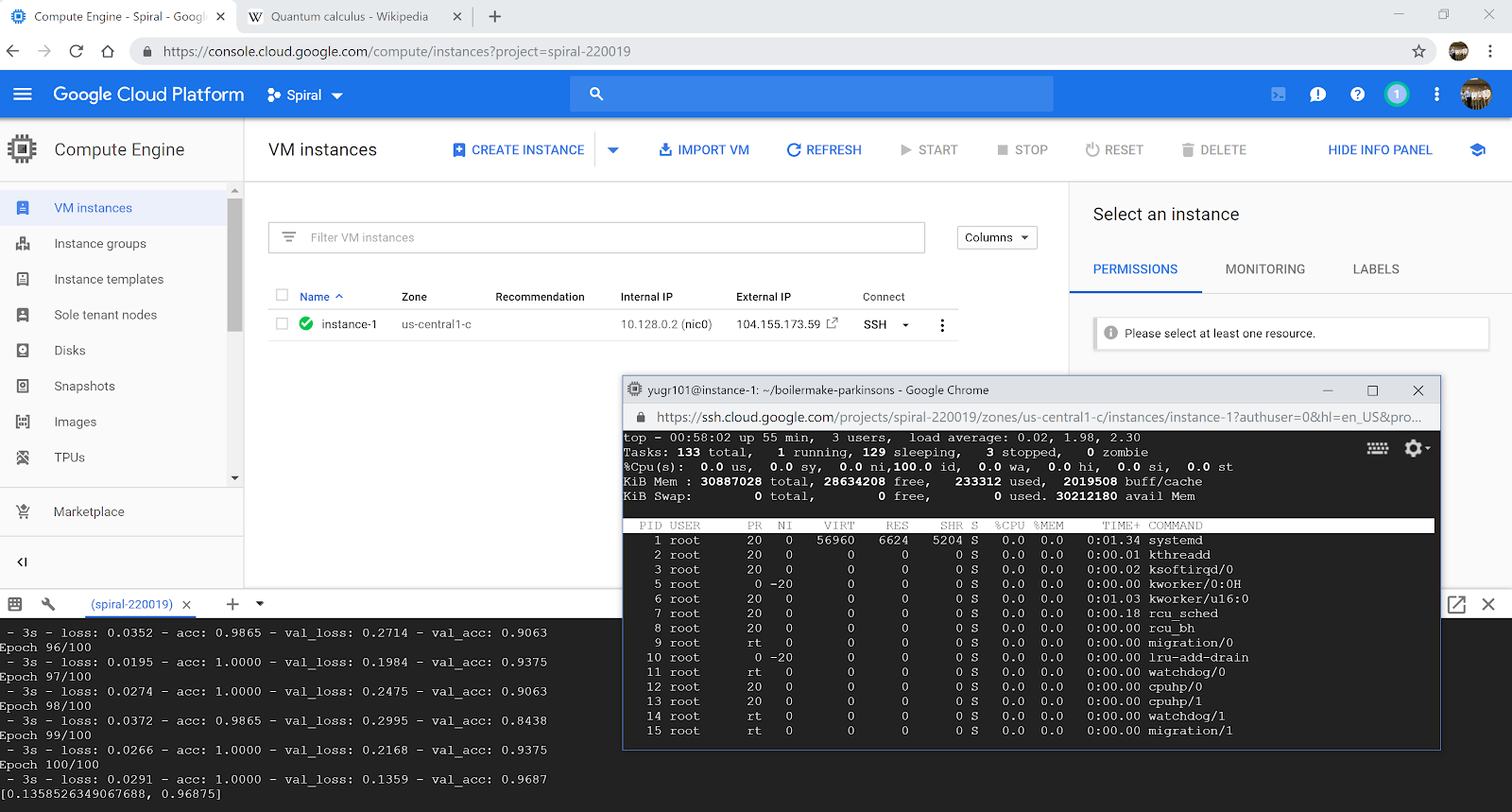This screenshot has width=1512, height=812.
Task: Click HIDE INFO PANEL button
Action: (x=1380, y=150)
